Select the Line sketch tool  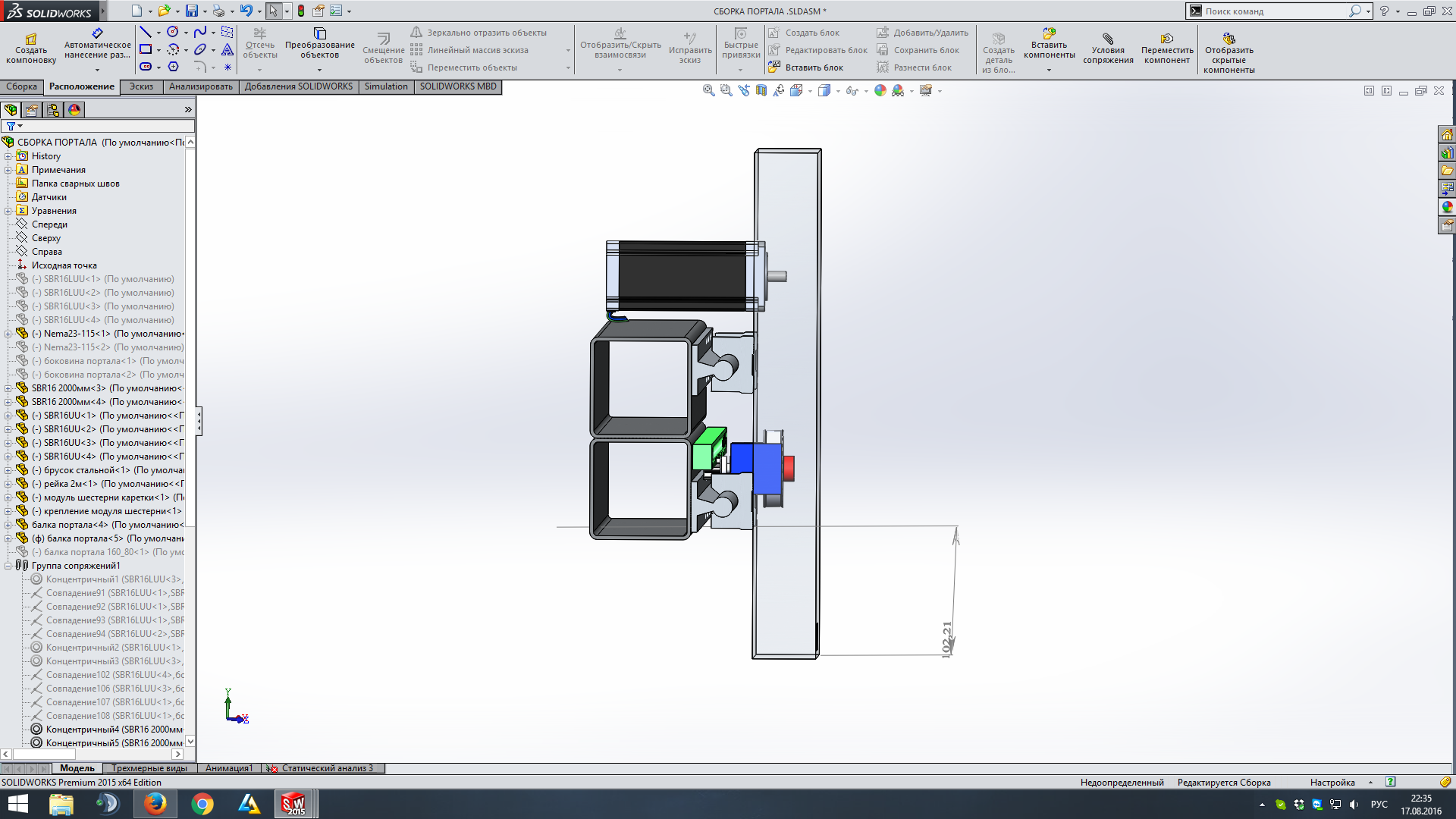click(146, 32)
